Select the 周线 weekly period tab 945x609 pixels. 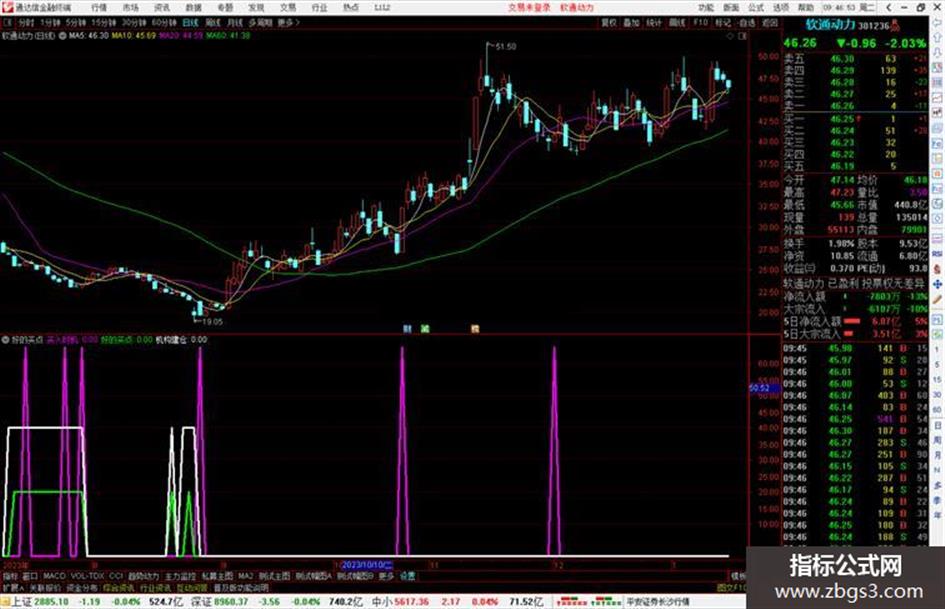coord(213,22)
